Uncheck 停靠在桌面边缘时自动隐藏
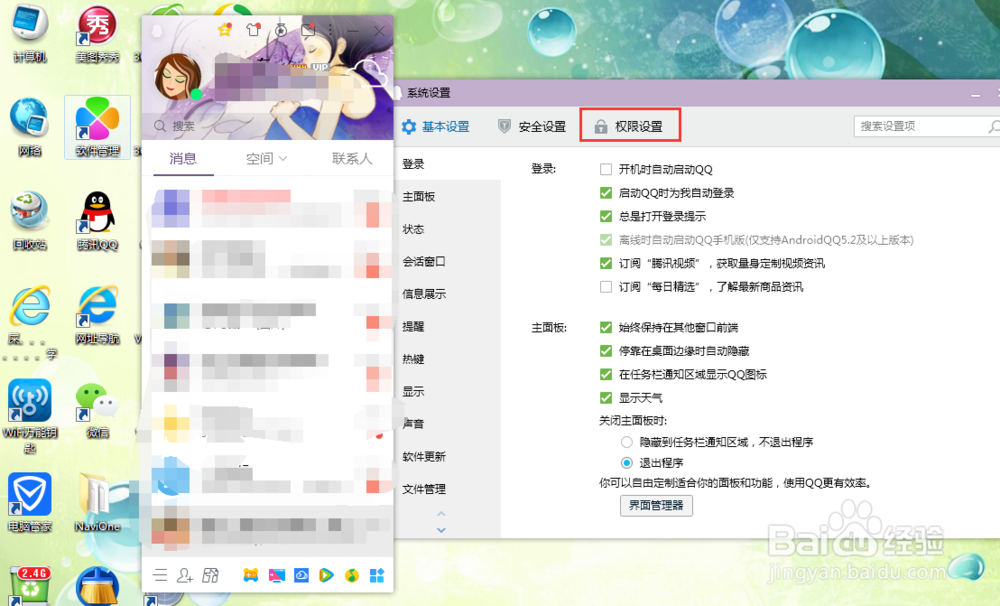The width and height of the screenshot is (1000, 606). pos(606,351)
